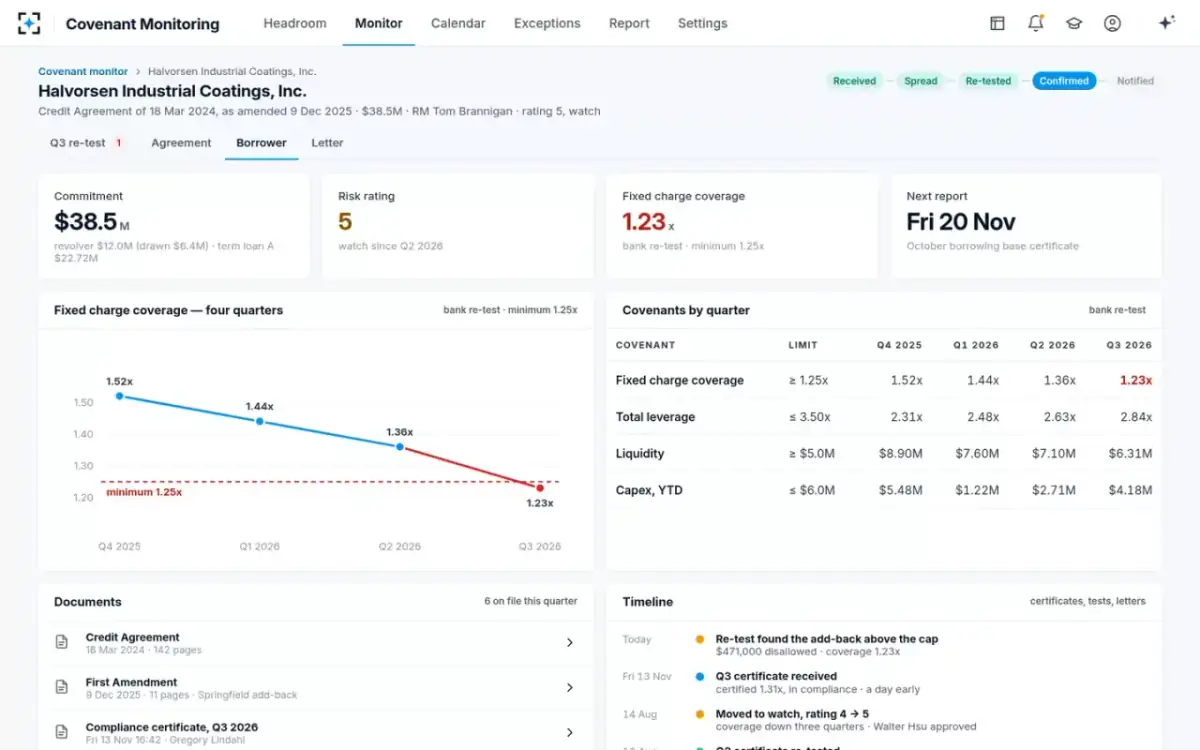This screenshot has width=1200, height=750.
Task: Click the Confirmed status step
Action: (1064, 81)
